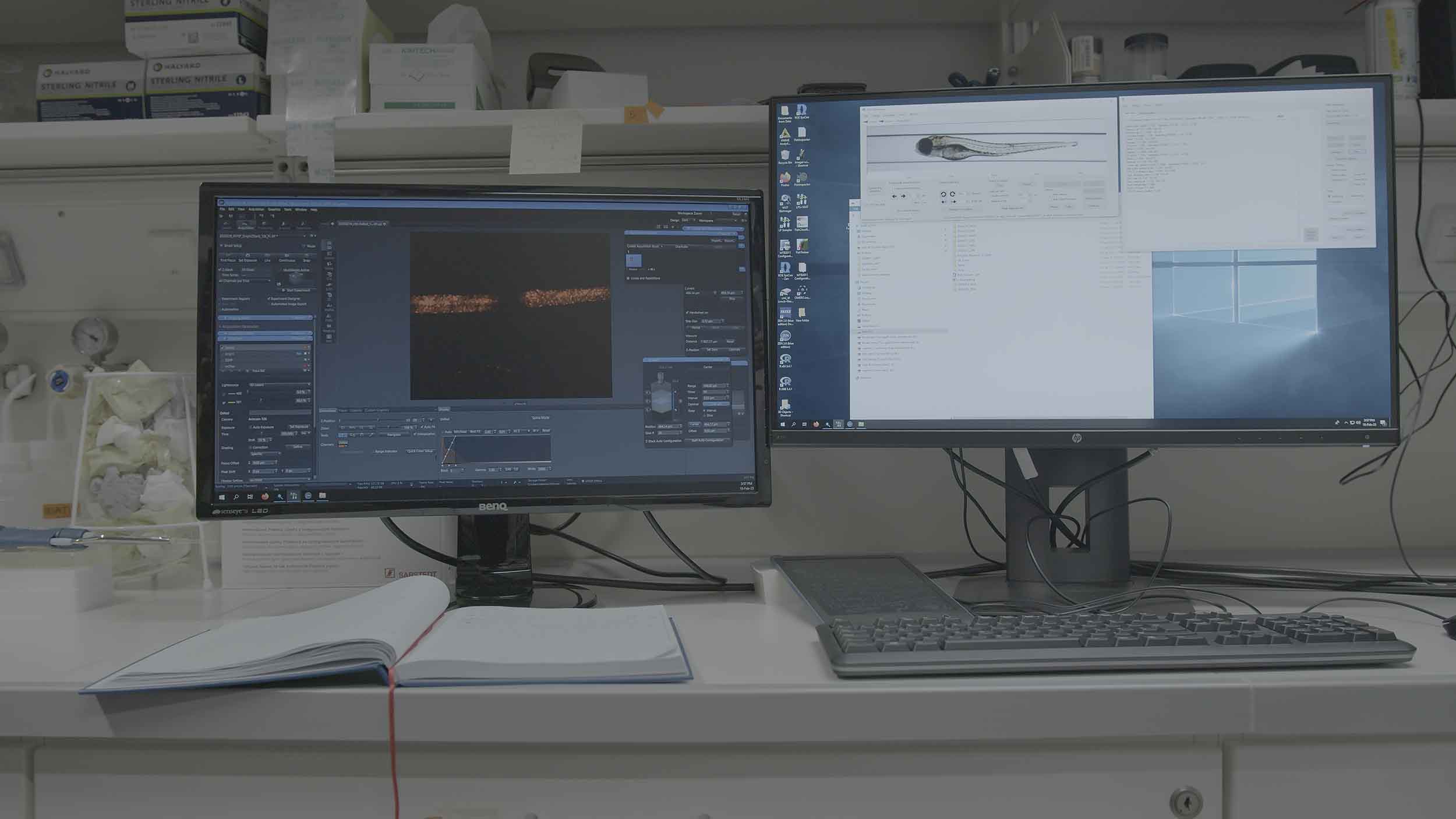Viewport: 1456px width, 819px height.
Task: Click the Find Focus icon
Action: pyautogui.click(x=227, y=255)
